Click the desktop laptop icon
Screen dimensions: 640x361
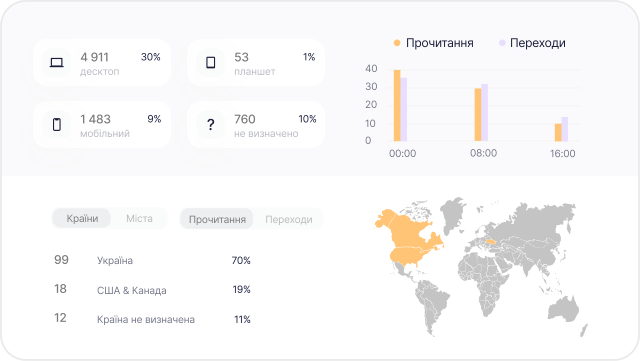pos(56,62)
